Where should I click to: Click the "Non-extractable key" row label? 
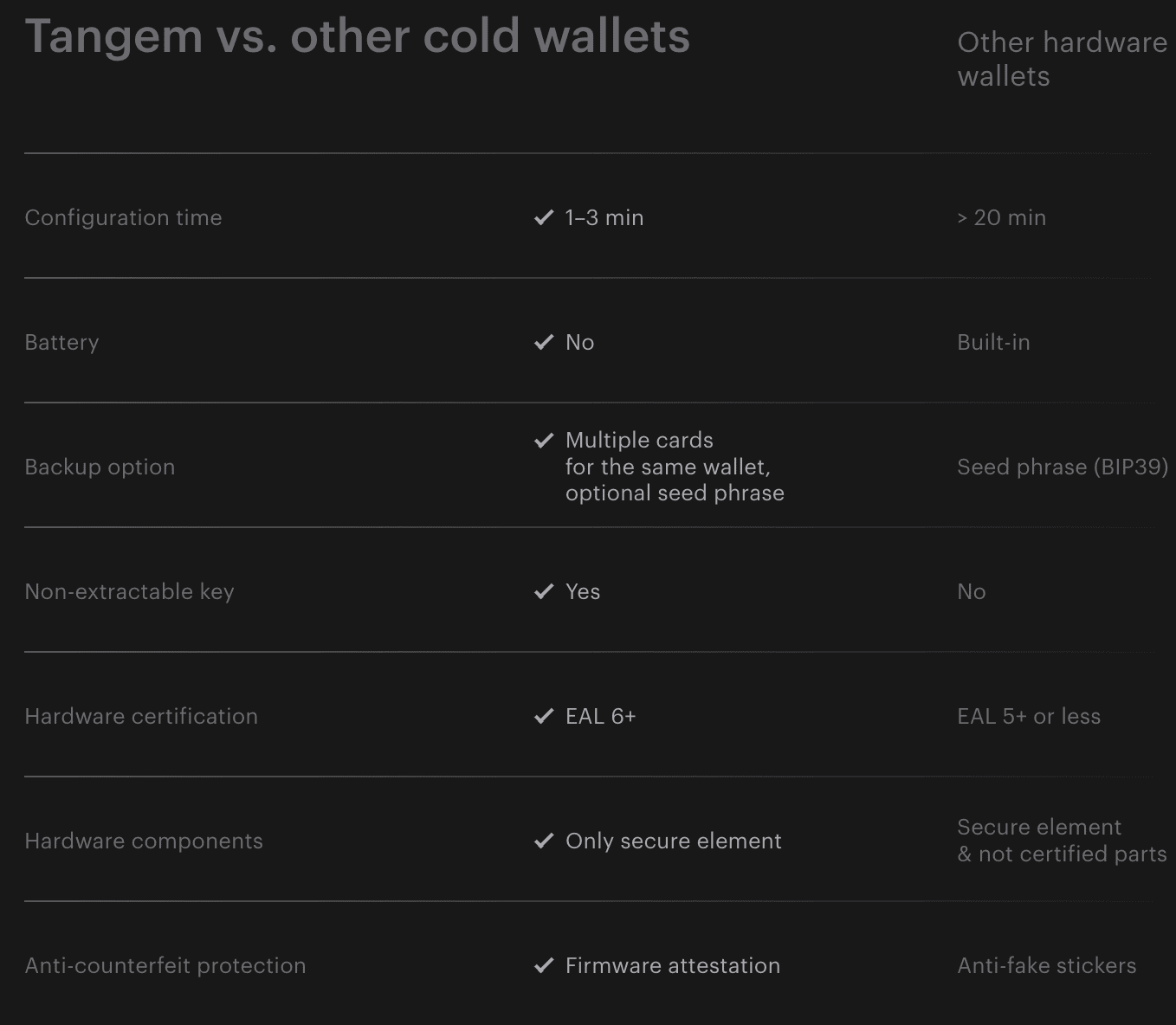point(129,591)
